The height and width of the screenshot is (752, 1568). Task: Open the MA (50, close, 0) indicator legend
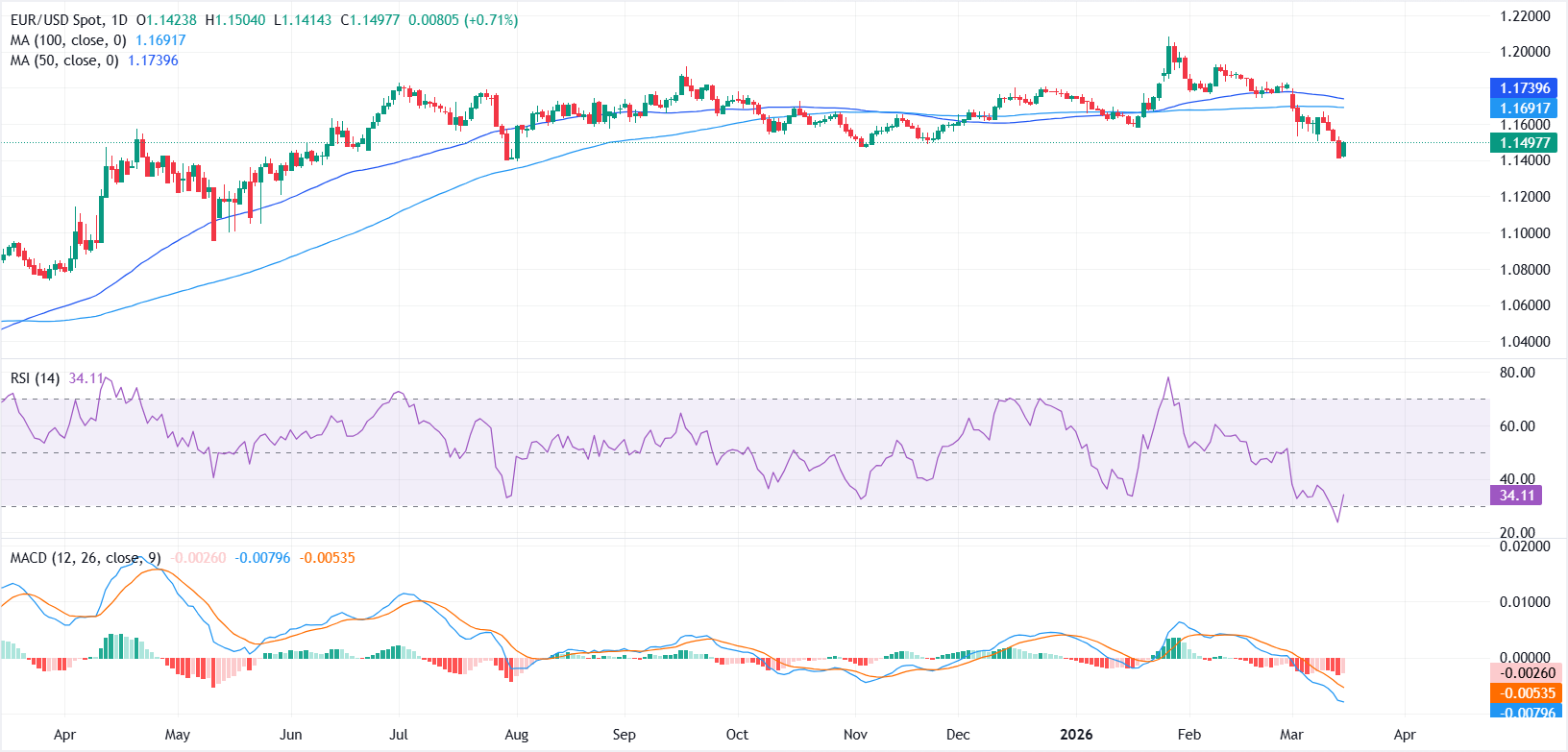coord(64,61)
